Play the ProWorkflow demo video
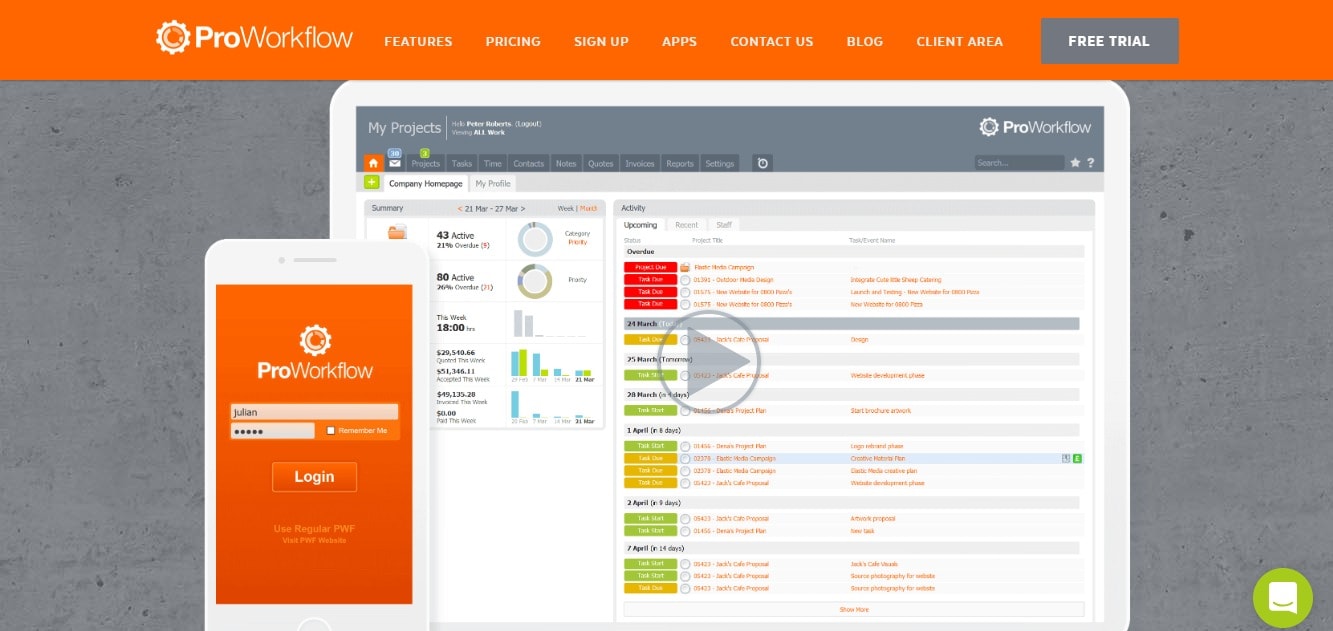 point(709,362)
